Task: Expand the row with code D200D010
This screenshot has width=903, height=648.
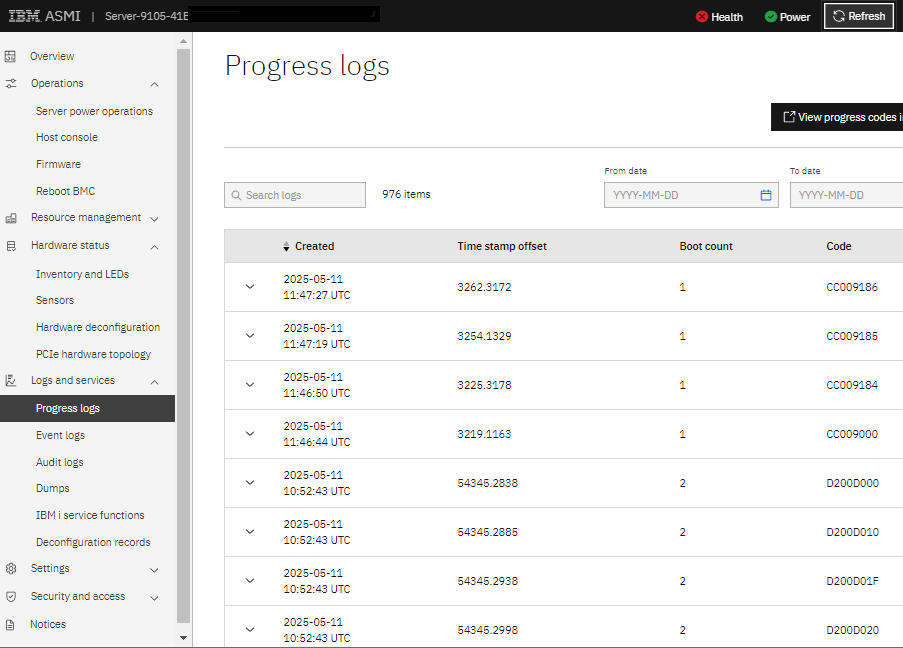Action: (x=250, y=532)
